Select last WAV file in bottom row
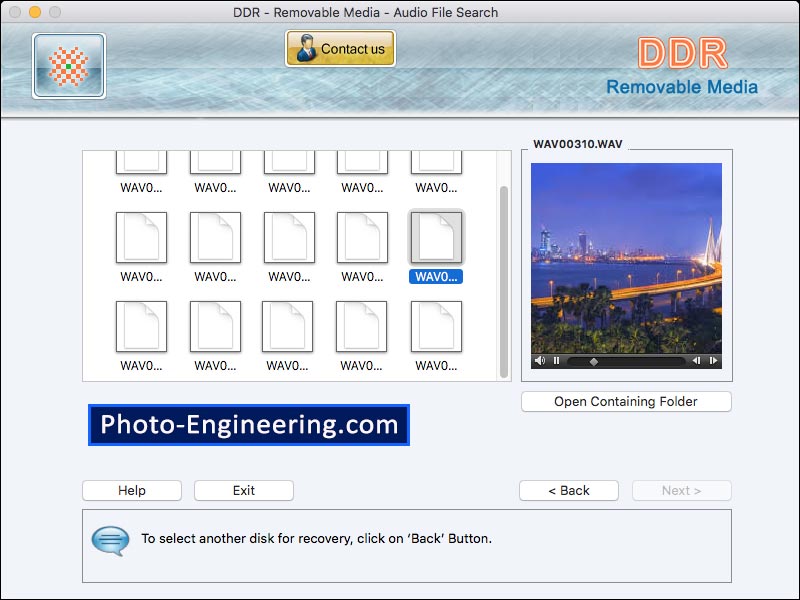 click(x=436, y=327)
